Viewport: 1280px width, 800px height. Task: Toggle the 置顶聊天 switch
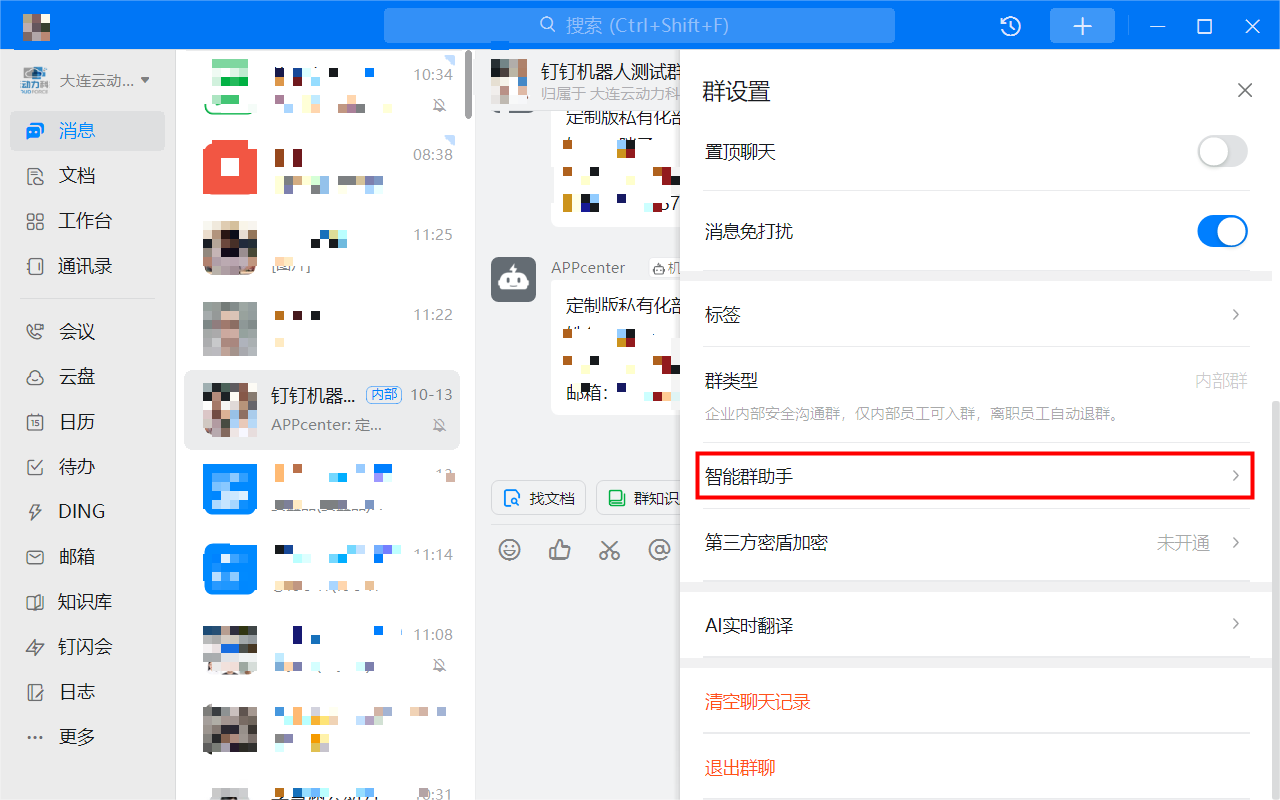pyautogui.click(x=1222, y=152)
